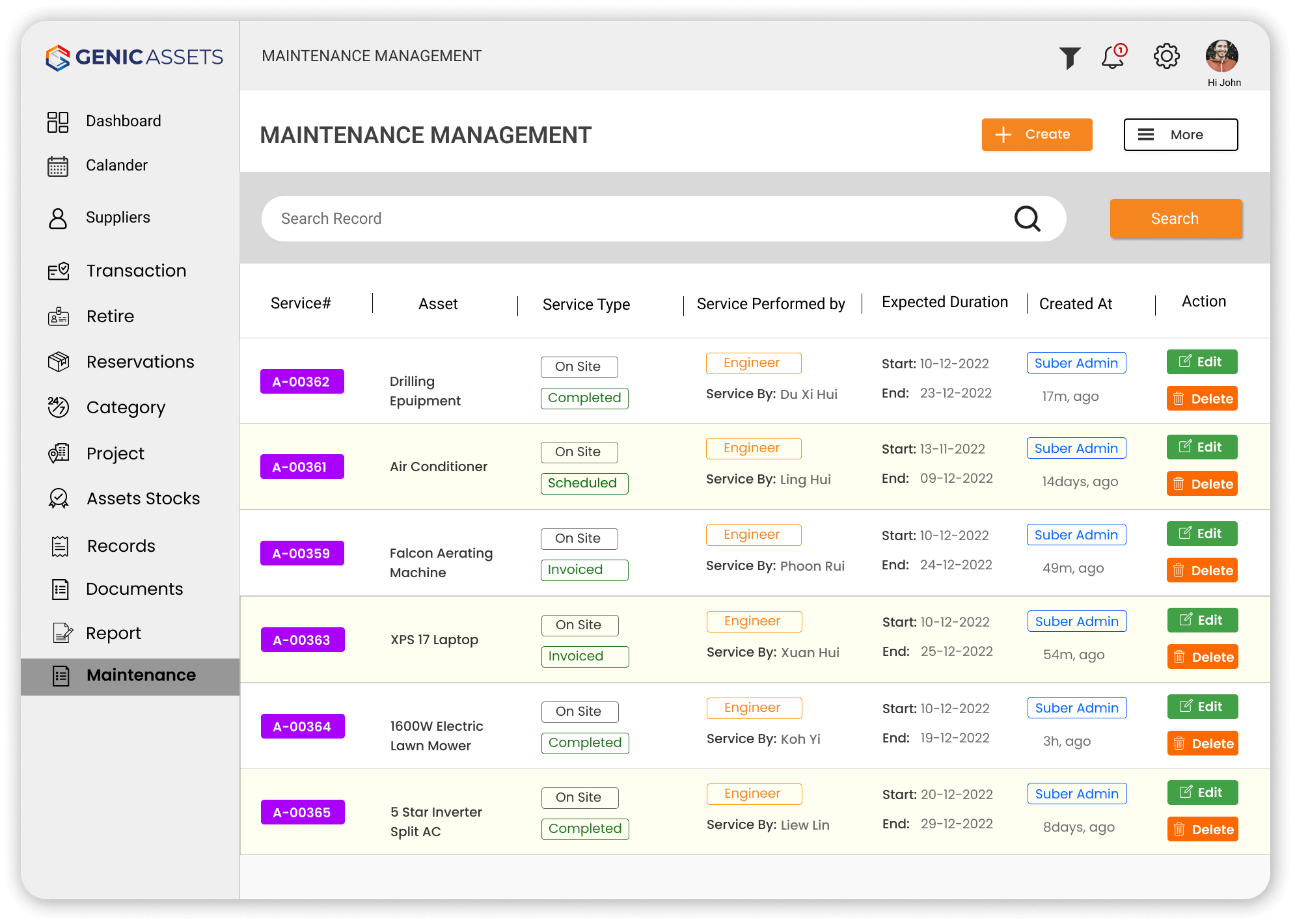This screenshot has height=924, width=1295.
Task: Open the Report menu entry
Action: tap(113, 632)
